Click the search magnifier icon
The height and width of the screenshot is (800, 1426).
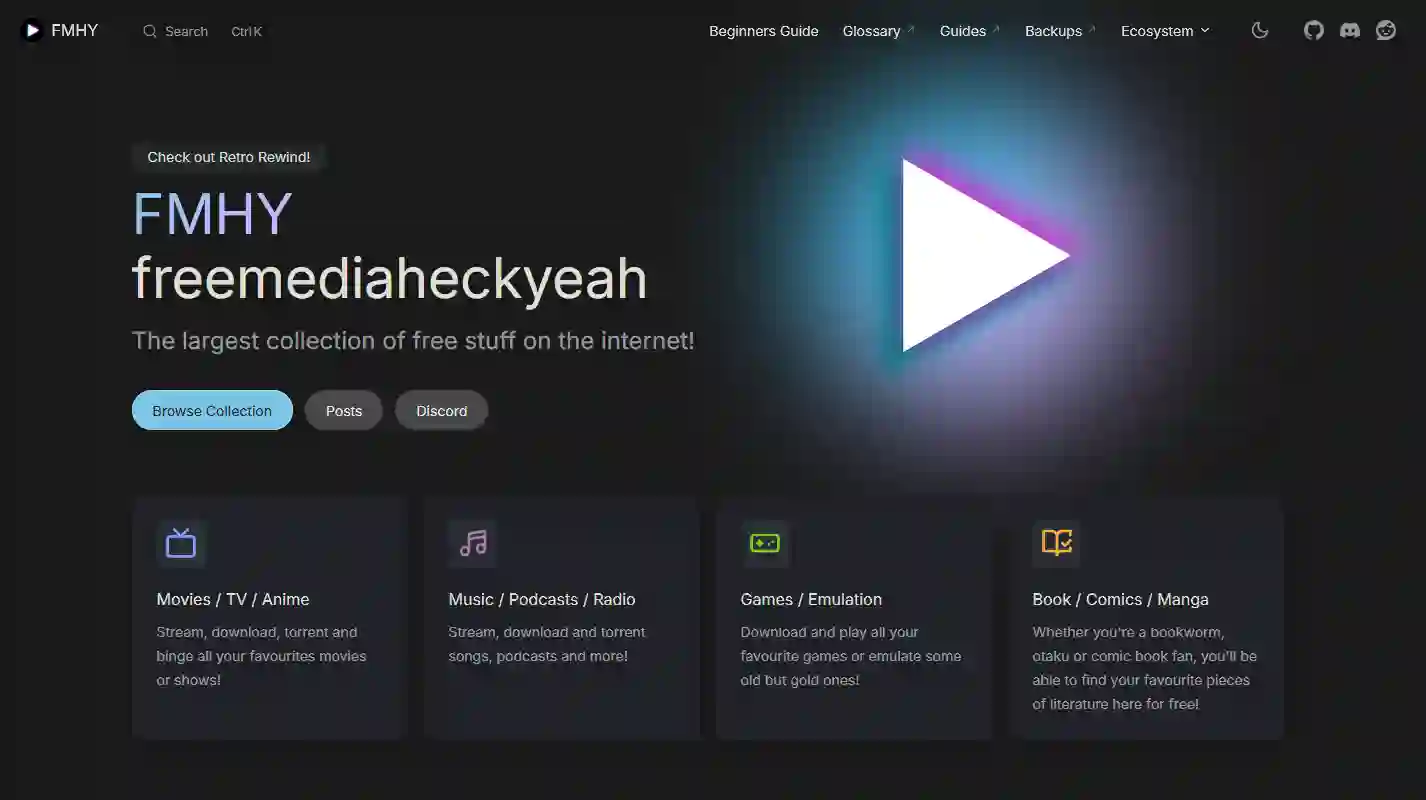pyautogui.click(x=150, y=31)
